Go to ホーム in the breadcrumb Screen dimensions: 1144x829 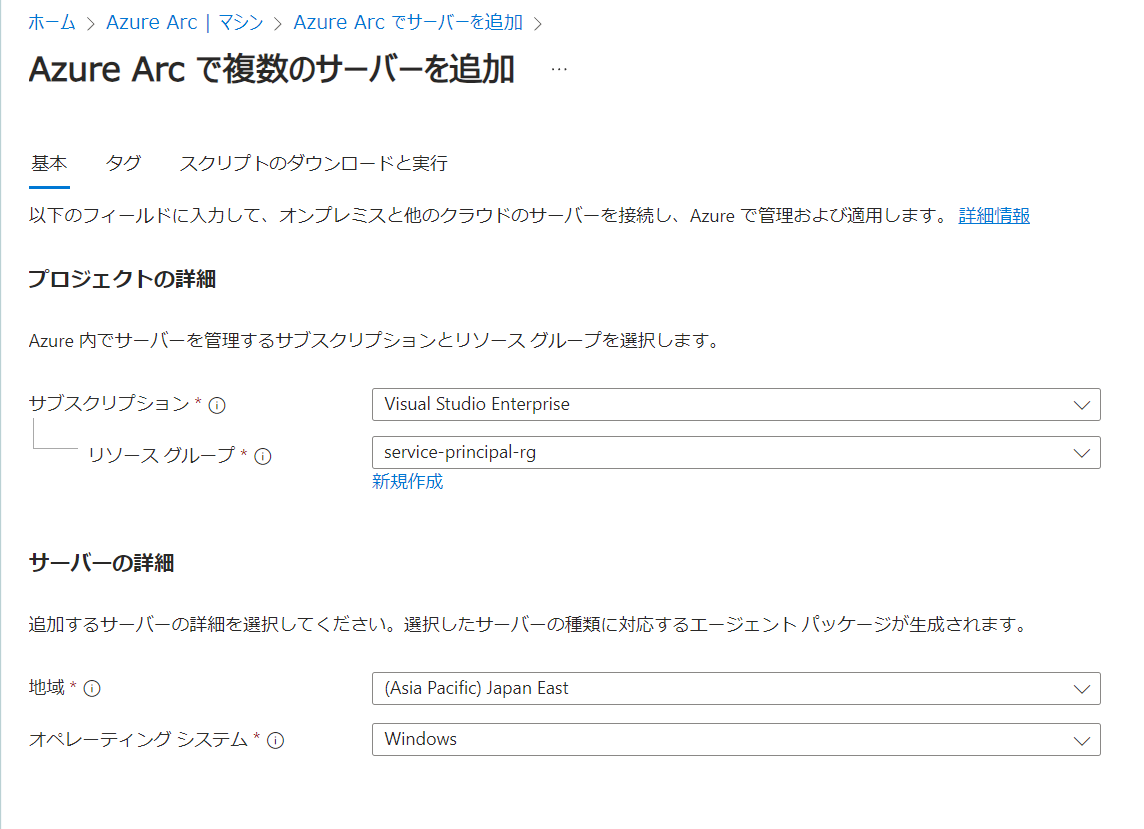pos(52,22)
